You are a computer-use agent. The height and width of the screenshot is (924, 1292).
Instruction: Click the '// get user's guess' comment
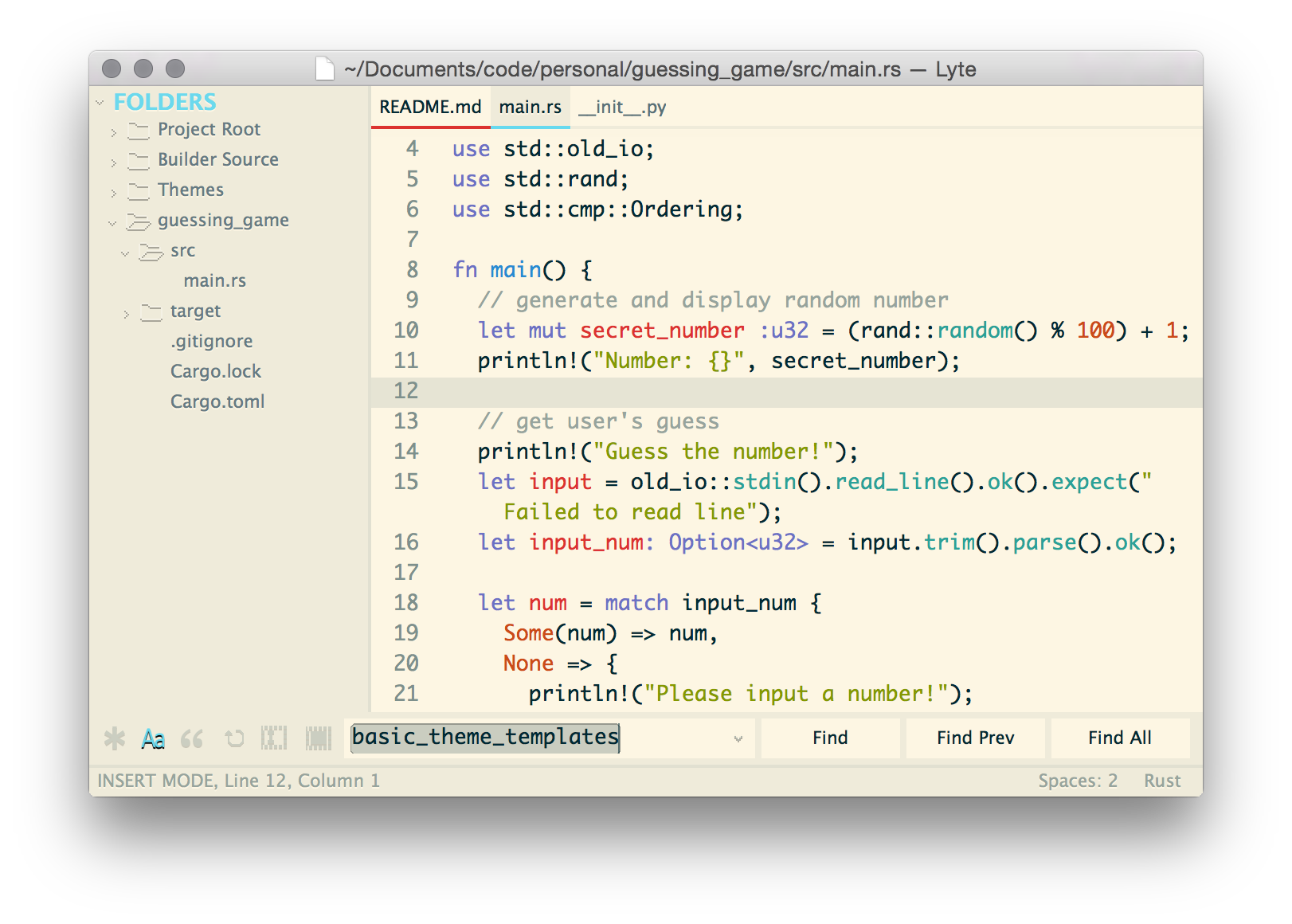[x=598, y=421]
